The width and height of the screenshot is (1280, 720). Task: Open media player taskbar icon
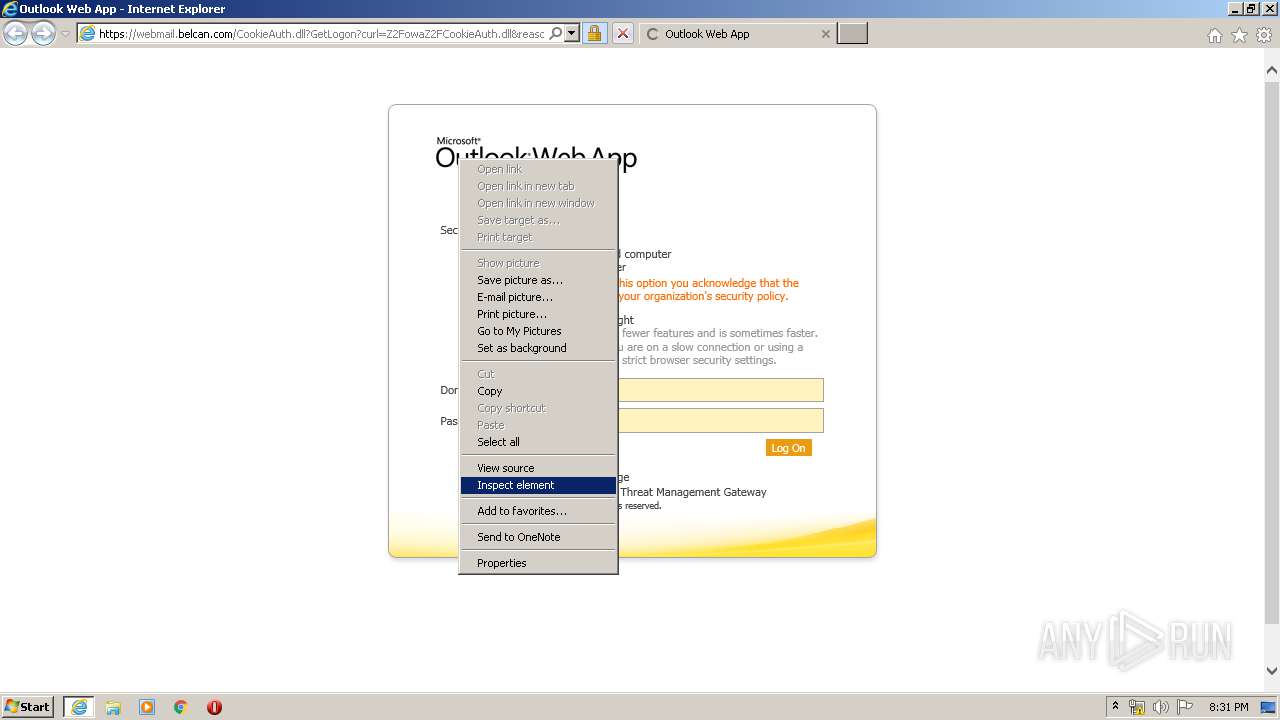click(147, 707)
